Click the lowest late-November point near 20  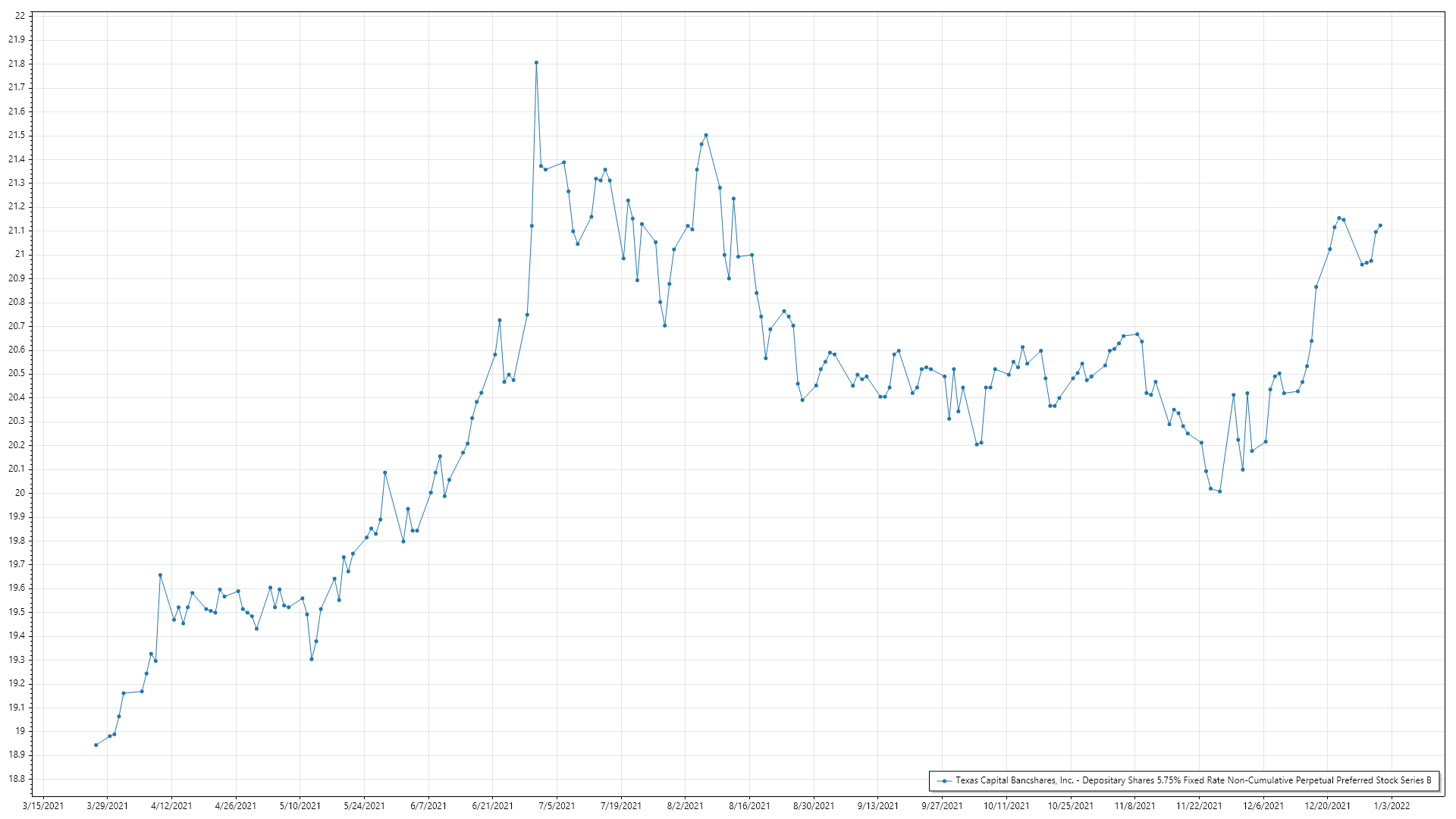click(1219, 491)
